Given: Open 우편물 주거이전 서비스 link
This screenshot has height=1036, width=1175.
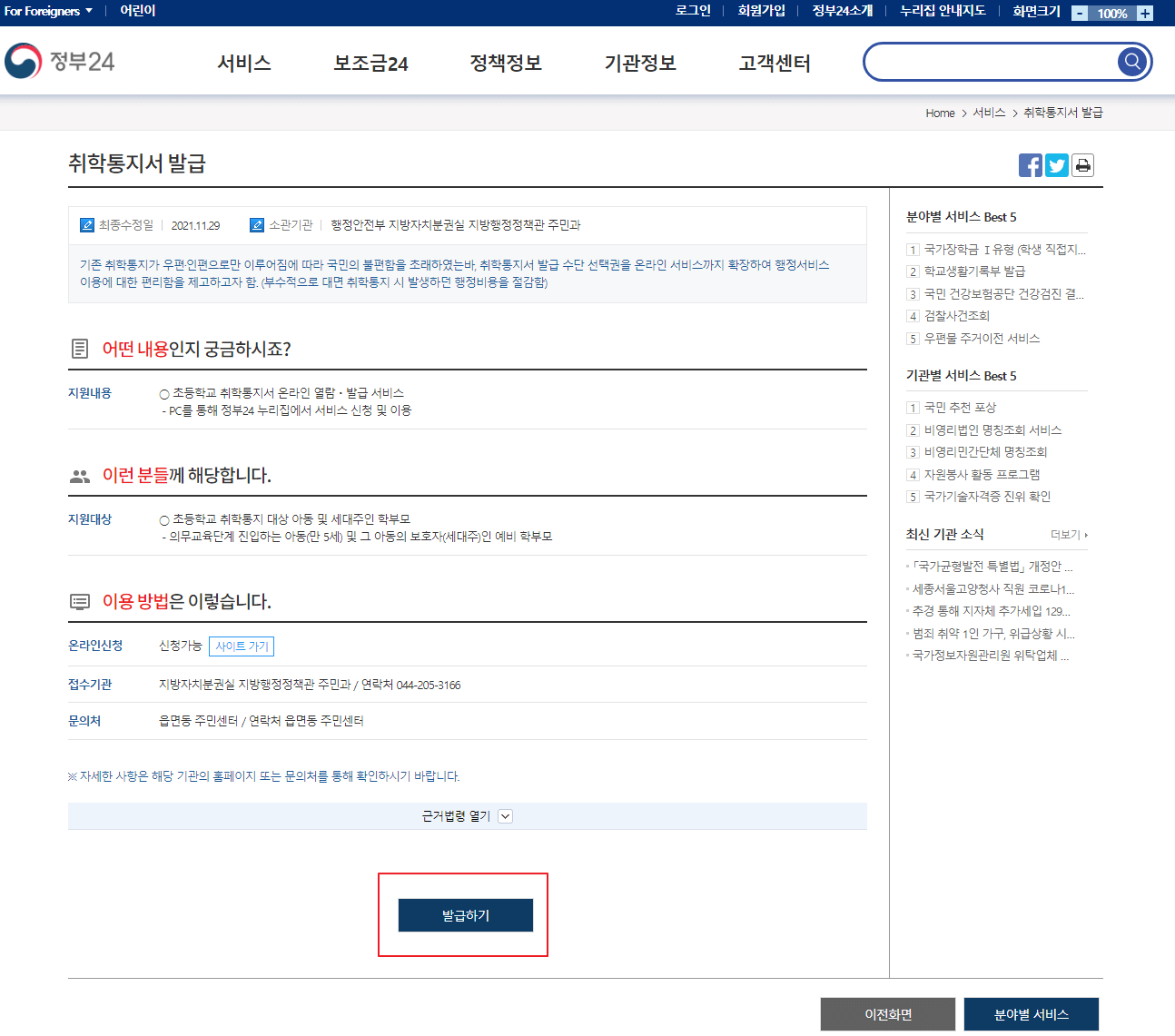Looking at the screenshot, I should click(x=982, y=339).
